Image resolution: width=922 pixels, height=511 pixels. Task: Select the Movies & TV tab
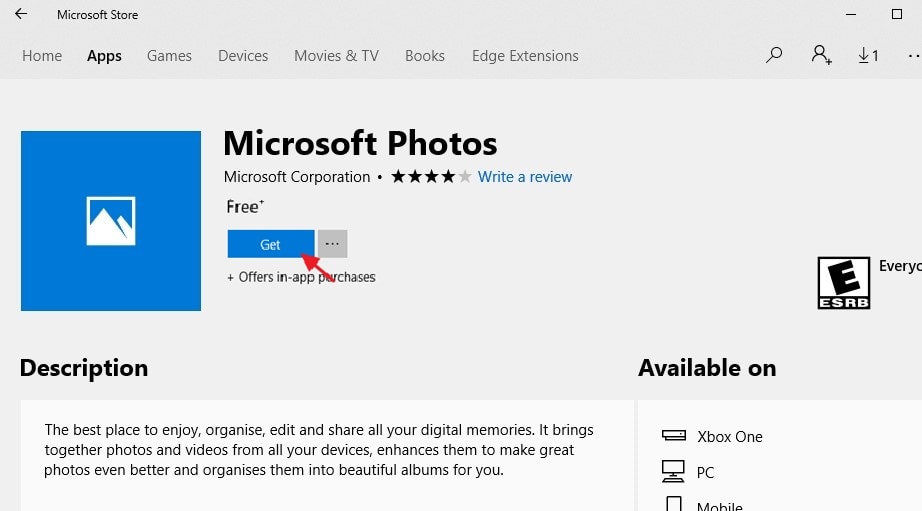click(336, 56)
